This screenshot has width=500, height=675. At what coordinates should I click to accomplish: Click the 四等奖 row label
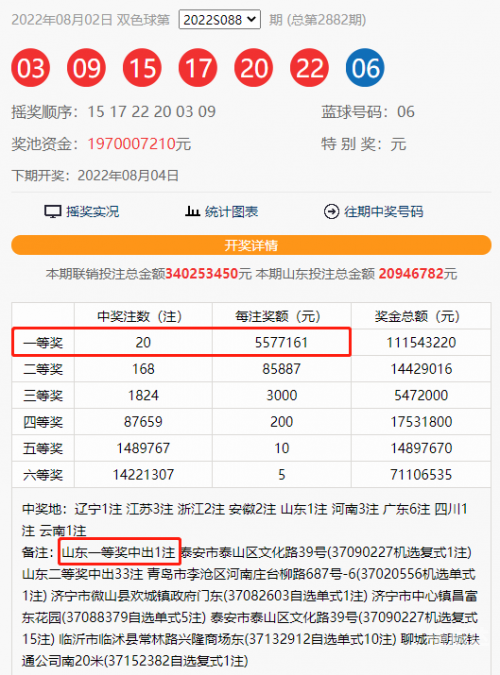tap(43, 422)
